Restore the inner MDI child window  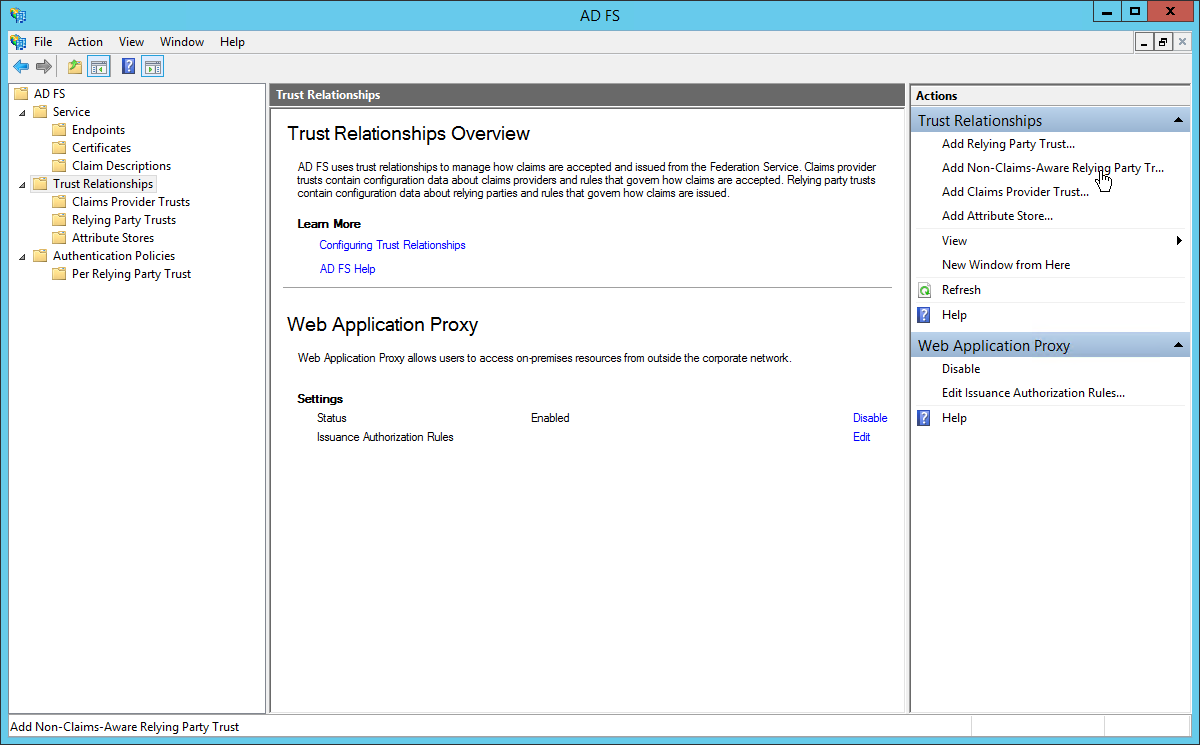pos(1163,42)
